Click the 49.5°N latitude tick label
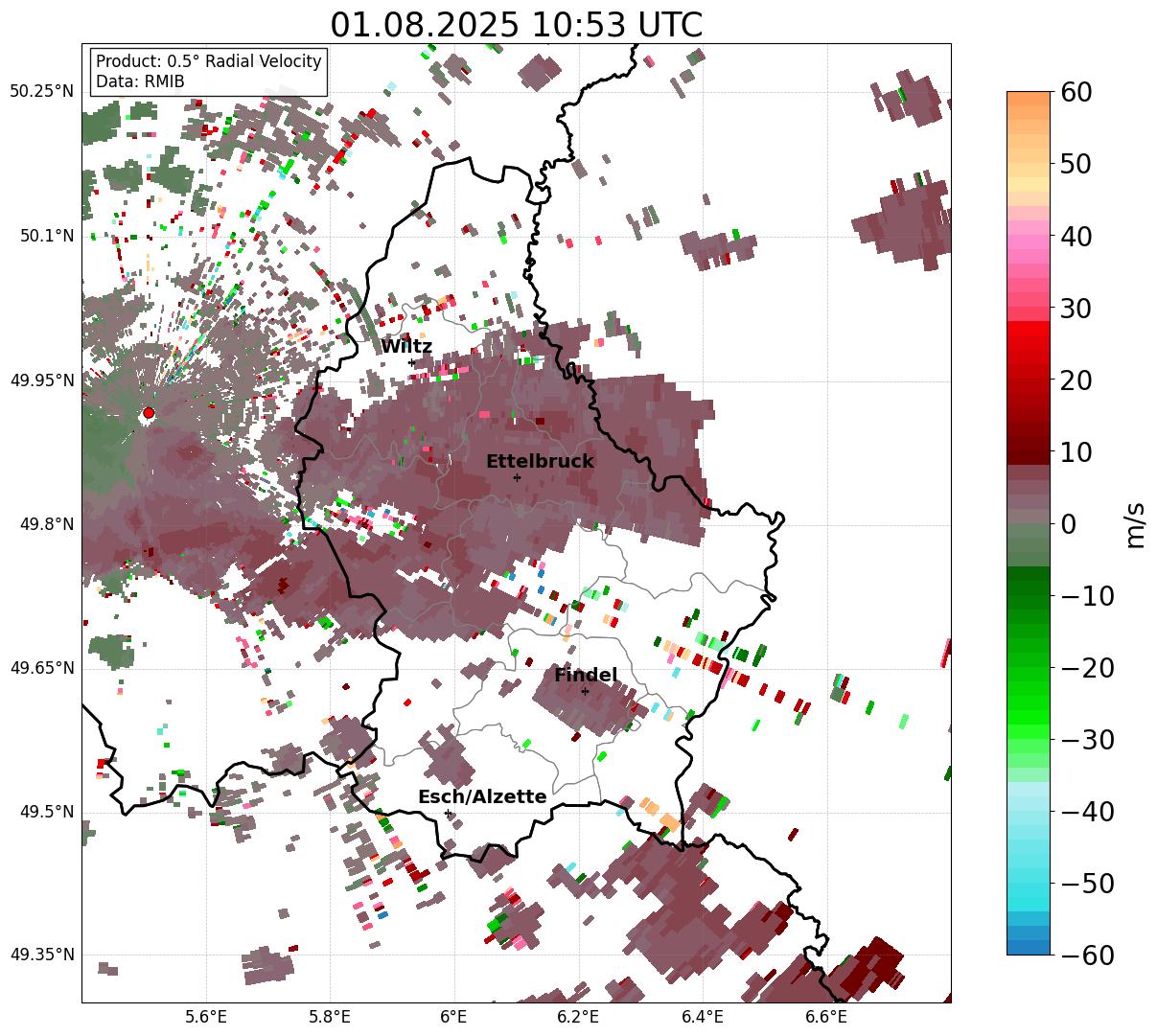This screenshot has height=1036, width=1157. click(x=46, y=812)
